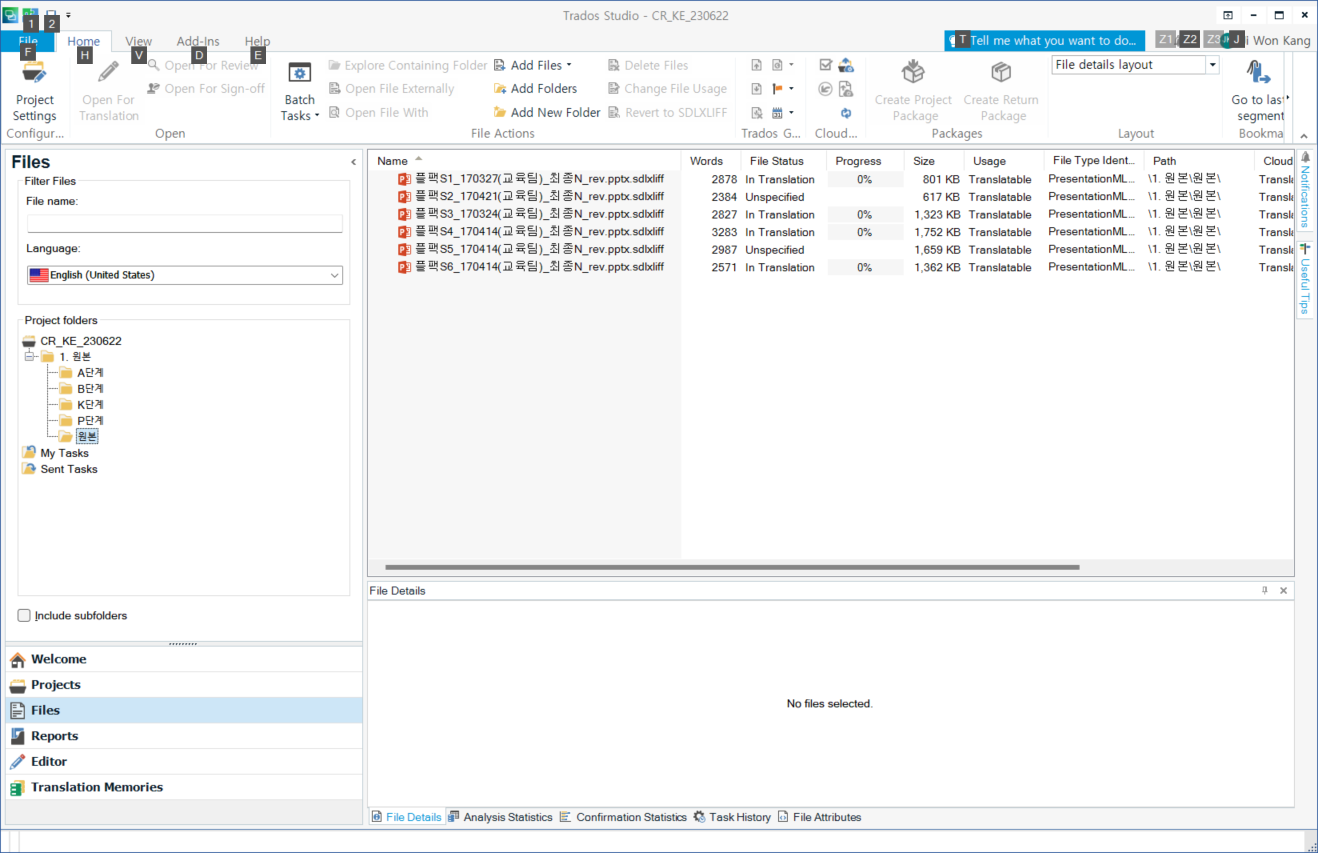Expand the Batch Tasks dropdown arrow
1318x853 pixels.
317,116
